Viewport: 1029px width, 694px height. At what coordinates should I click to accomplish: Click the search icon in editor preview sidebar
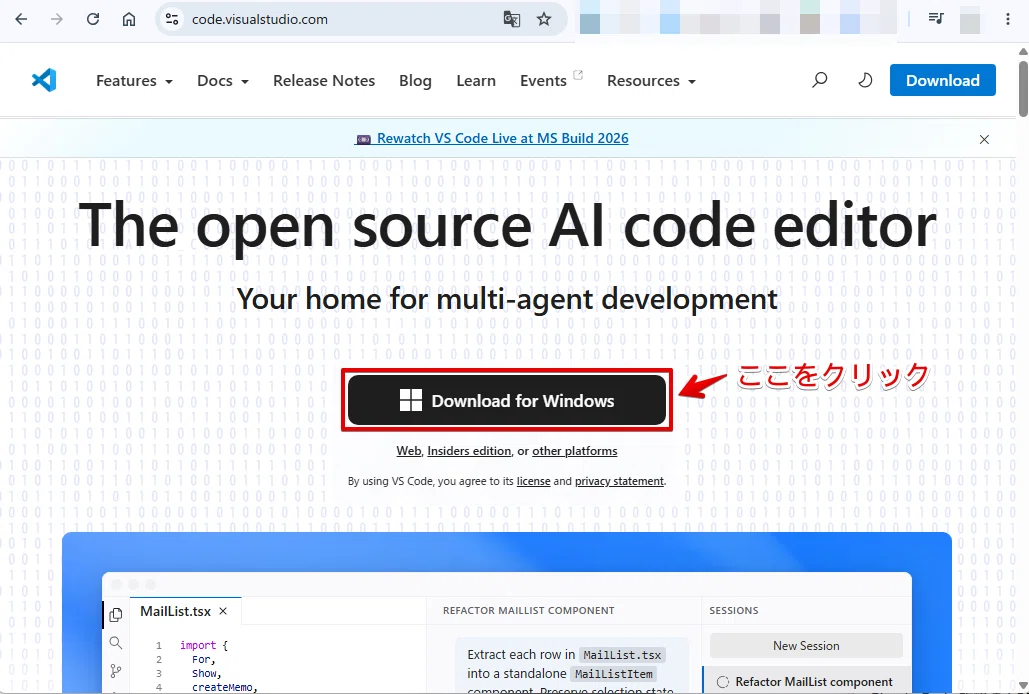(116, 643)
